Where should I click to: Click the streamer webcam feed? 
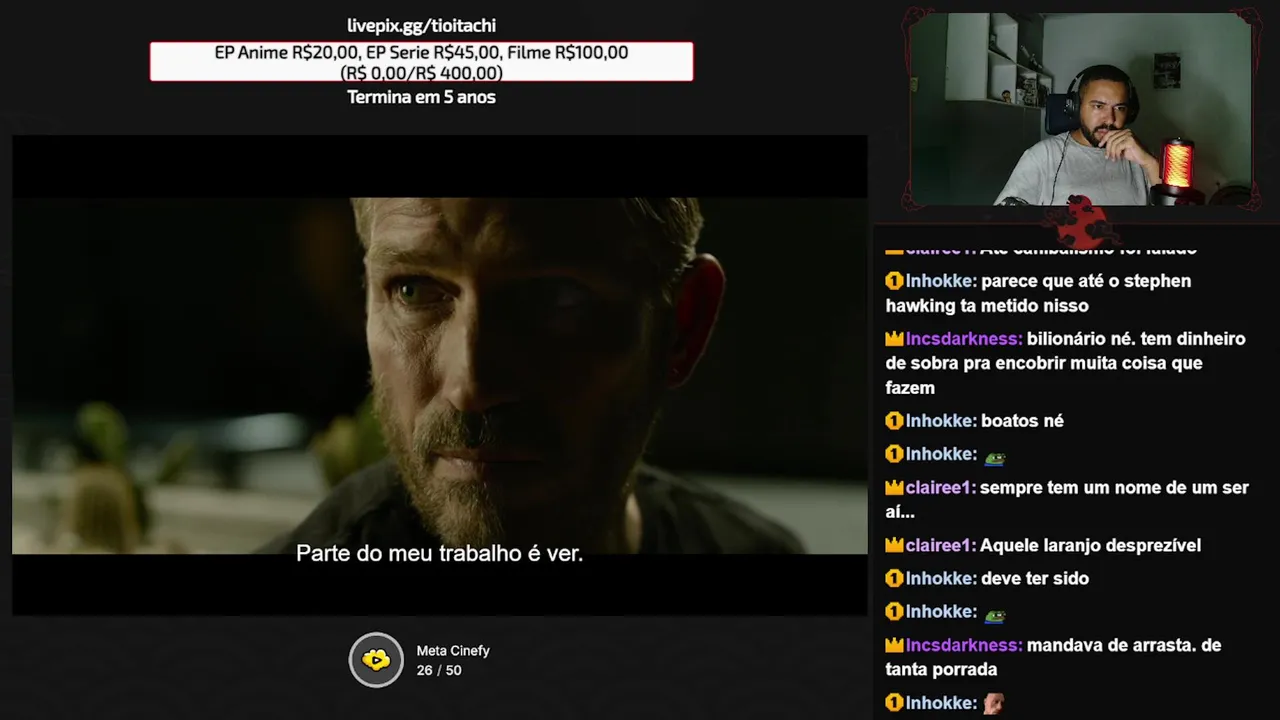[x=1080, y=109]
